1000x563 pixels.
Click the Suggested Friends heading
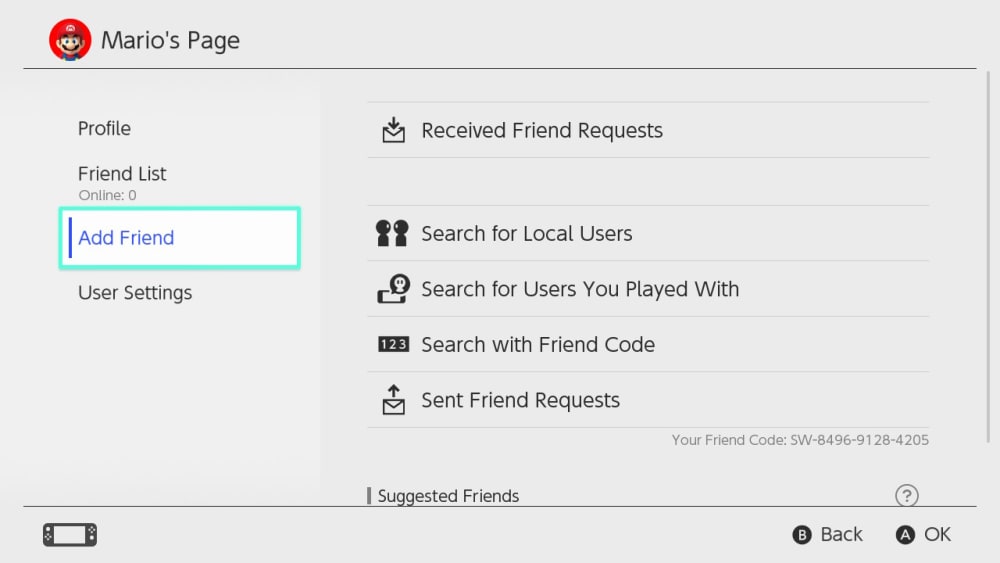448,496
